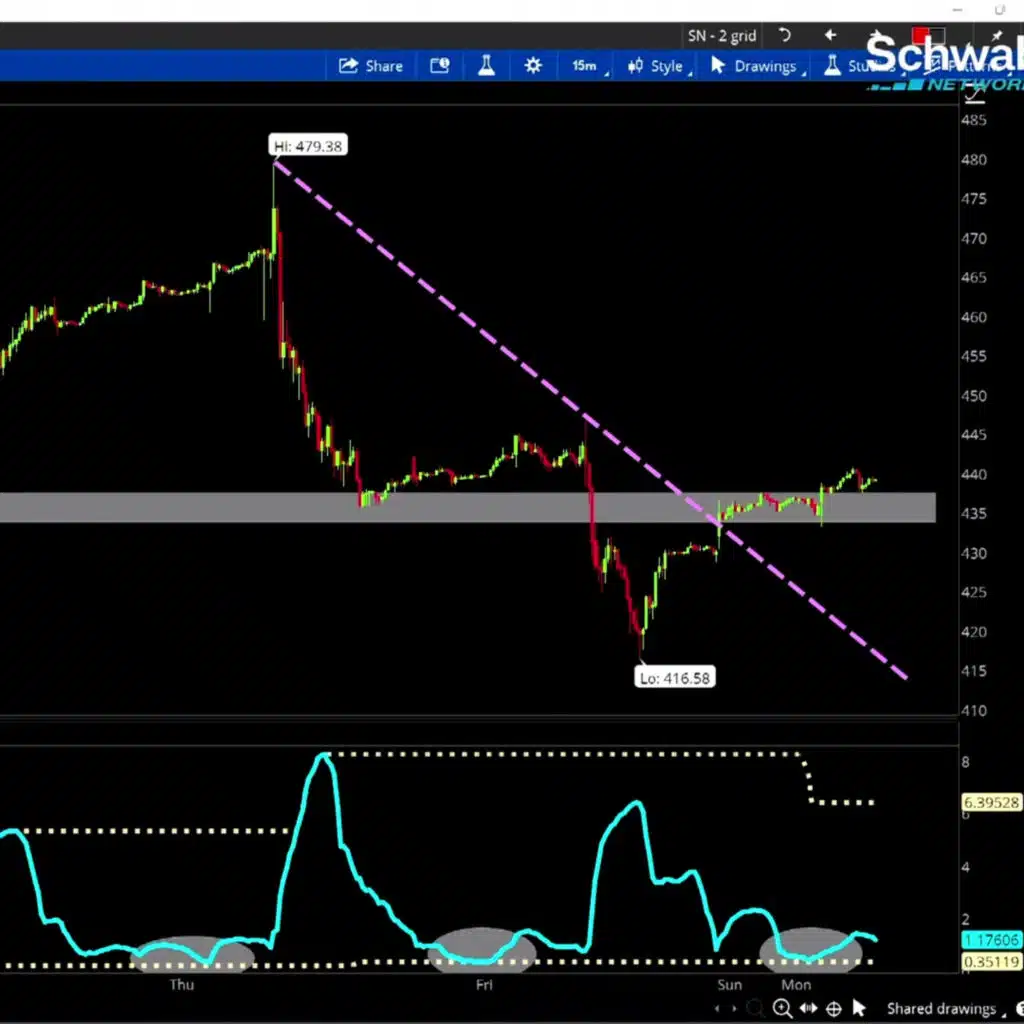This screenshot has width=1024, height=1024.
Task: Click the dimmed zoom-out magnifier
Action: [756, 1008]
